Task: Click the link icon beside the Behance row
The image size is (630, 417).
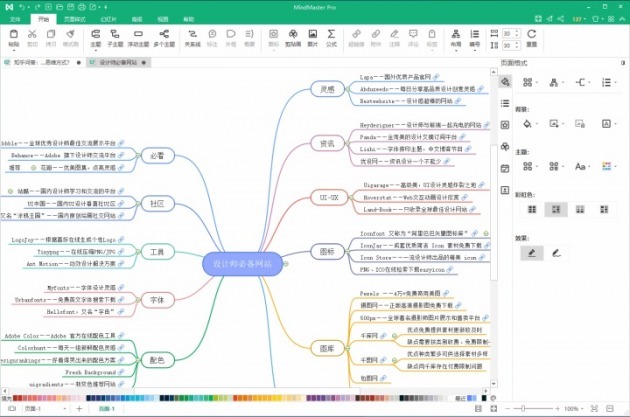Action: [121, 155]
